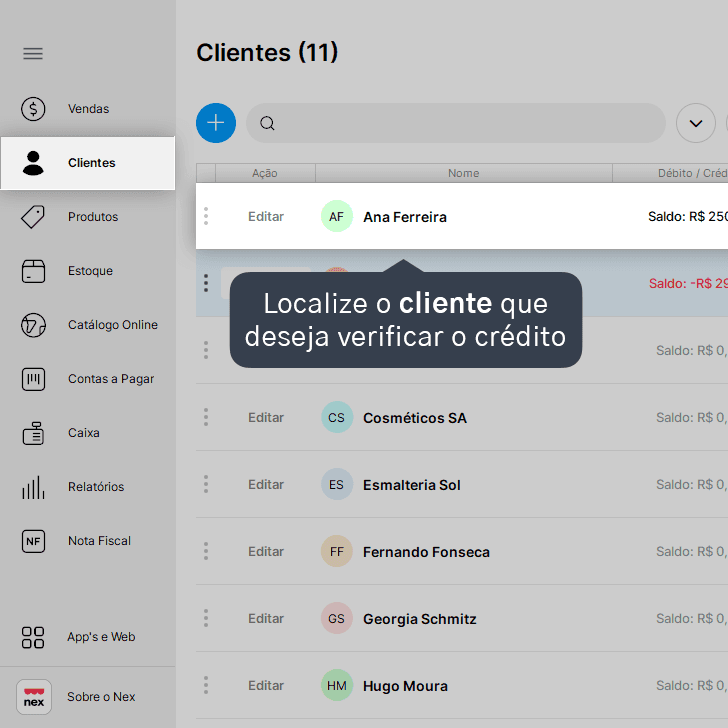The image size is (728, 728).
Task: Click Hugo Moura's Saldo value
Action: pos(692,686)
